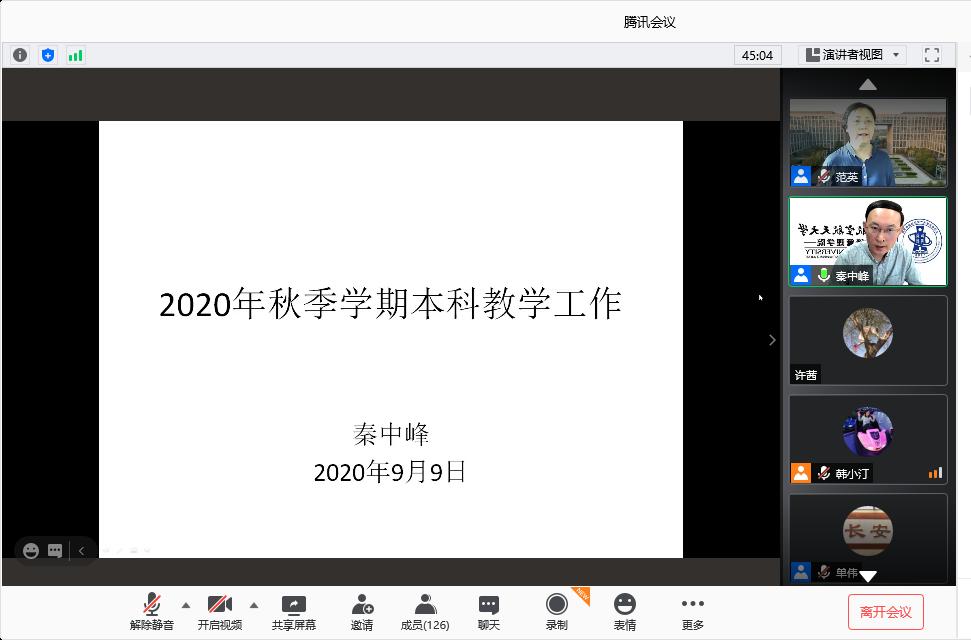The height and width of the screenshot is (640, 971).
Task: Turn on camera with 开启视频
Action: tap(220, 612)
